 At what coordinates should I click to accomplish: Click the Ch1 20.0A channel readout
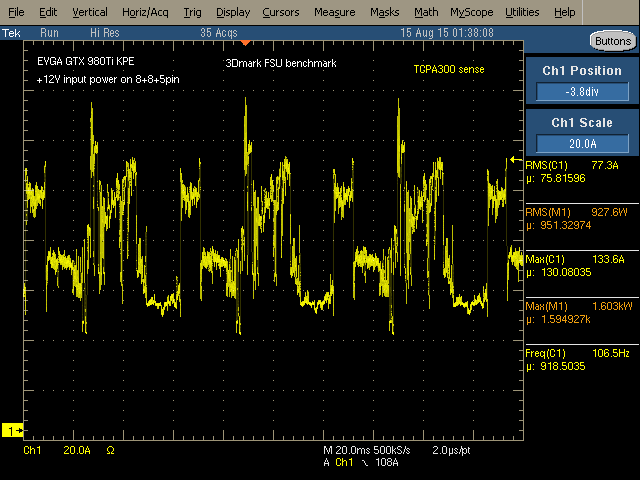tap(57, 450)
